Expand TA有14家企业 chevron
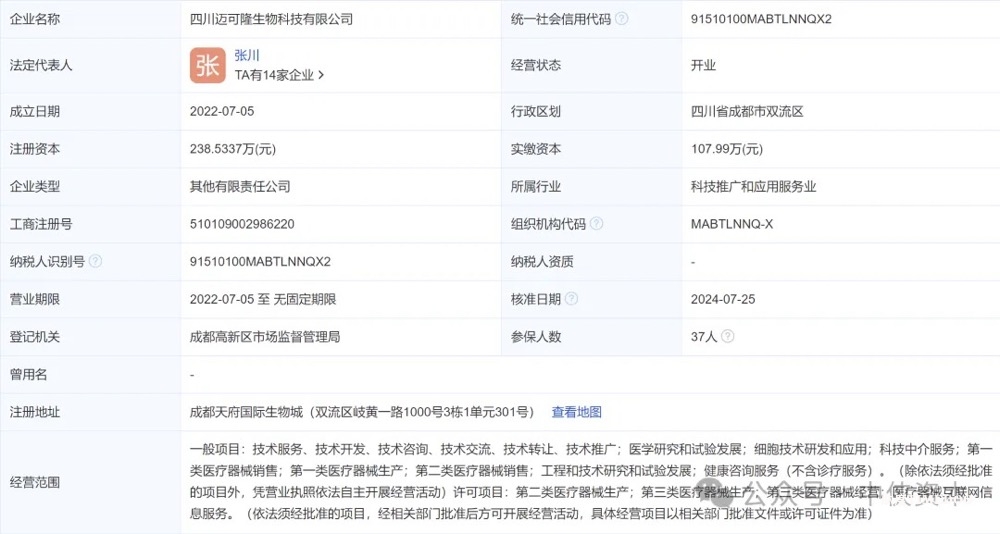 [x=321, y=75]
